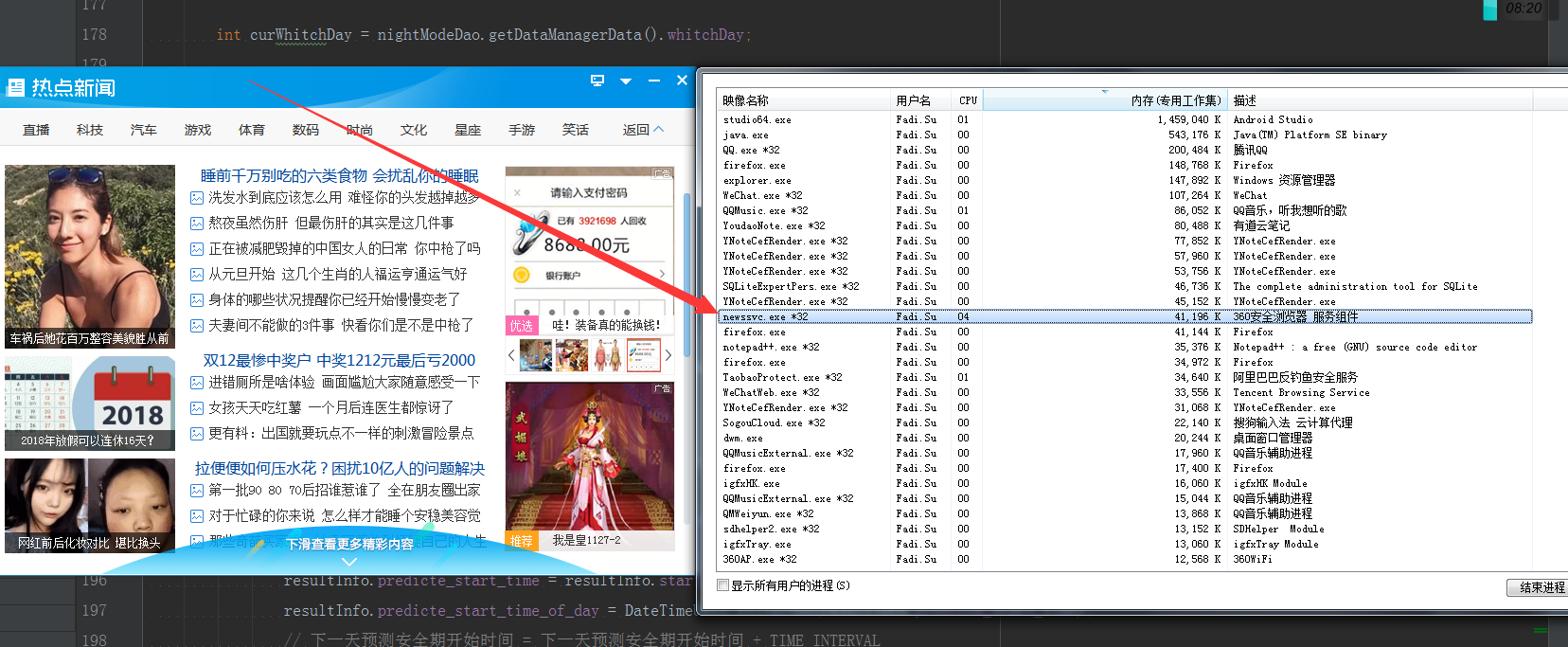Screen dimensions: 1568x647
Task: Switch to the 科技 news tab
Action: (x=90, y=130)
